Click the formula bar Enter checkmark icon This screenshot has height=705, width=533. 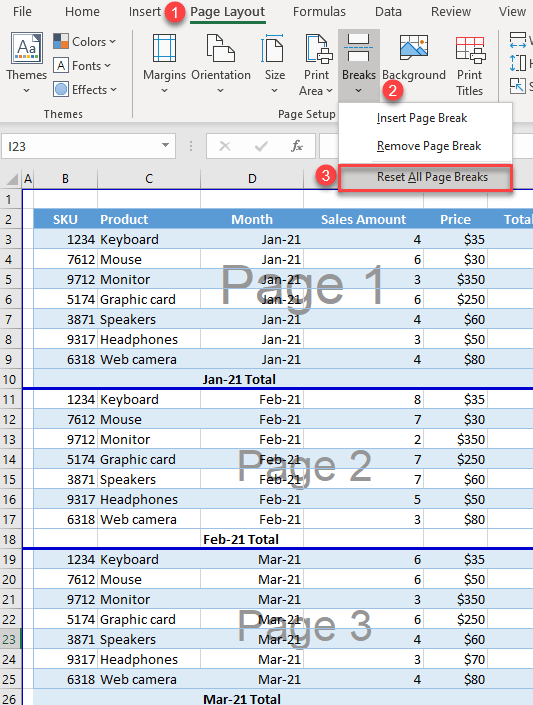(261, 146)
